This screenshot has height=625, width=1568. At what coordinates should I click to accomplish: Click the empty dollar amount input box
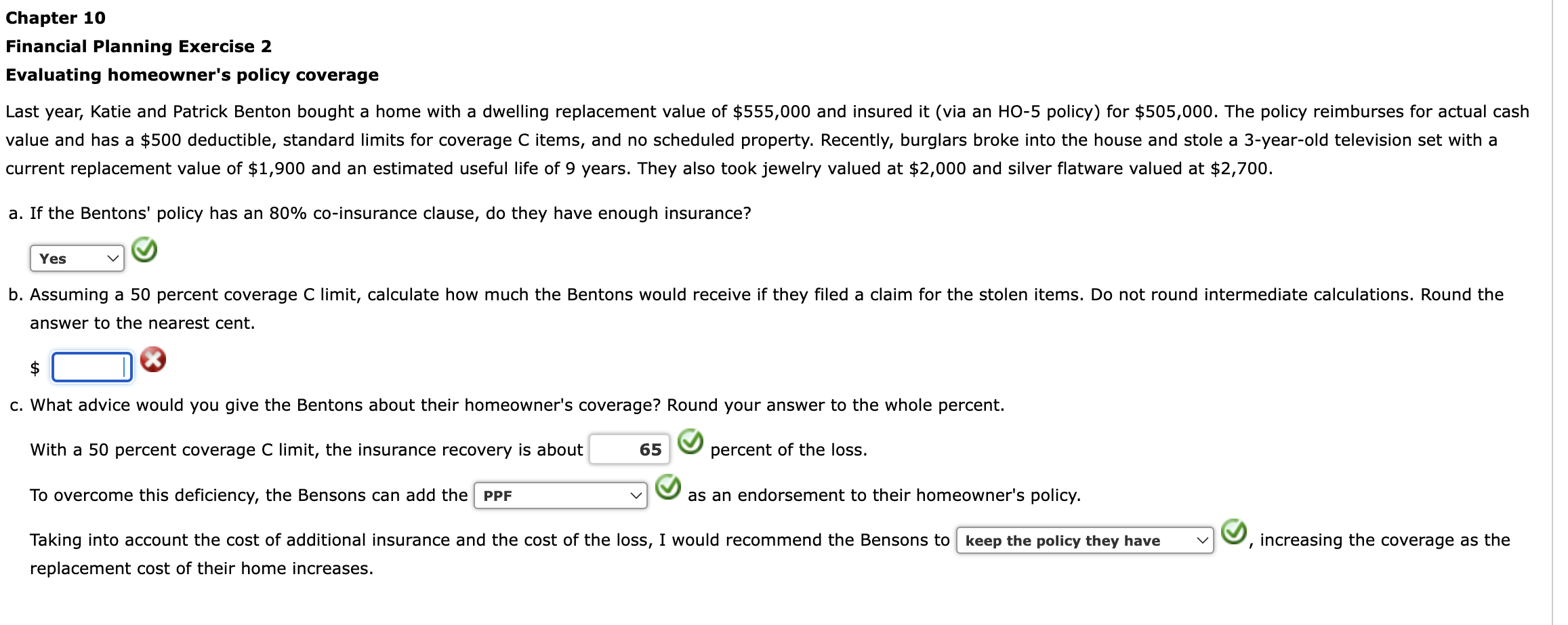point(91,367)
